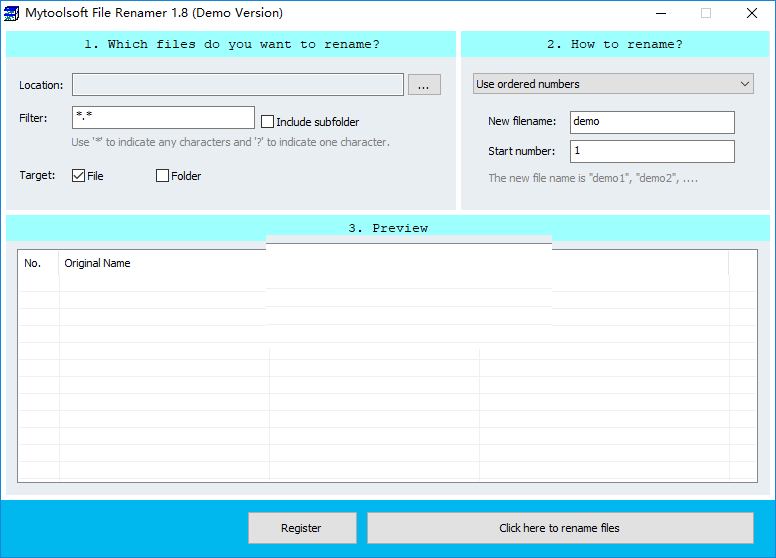Click the 'Filter:' label
776x558 pixels.
pos(33,118)
